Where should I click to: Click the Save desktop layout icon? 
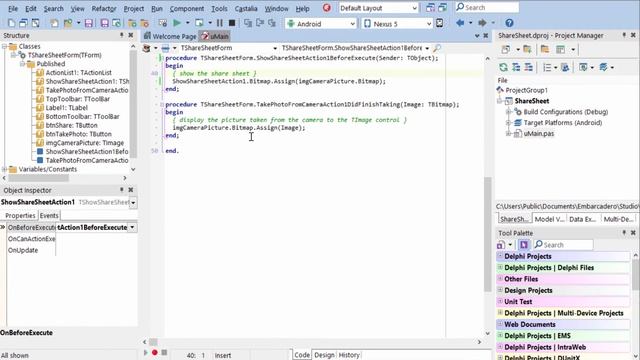pos(430,8)
